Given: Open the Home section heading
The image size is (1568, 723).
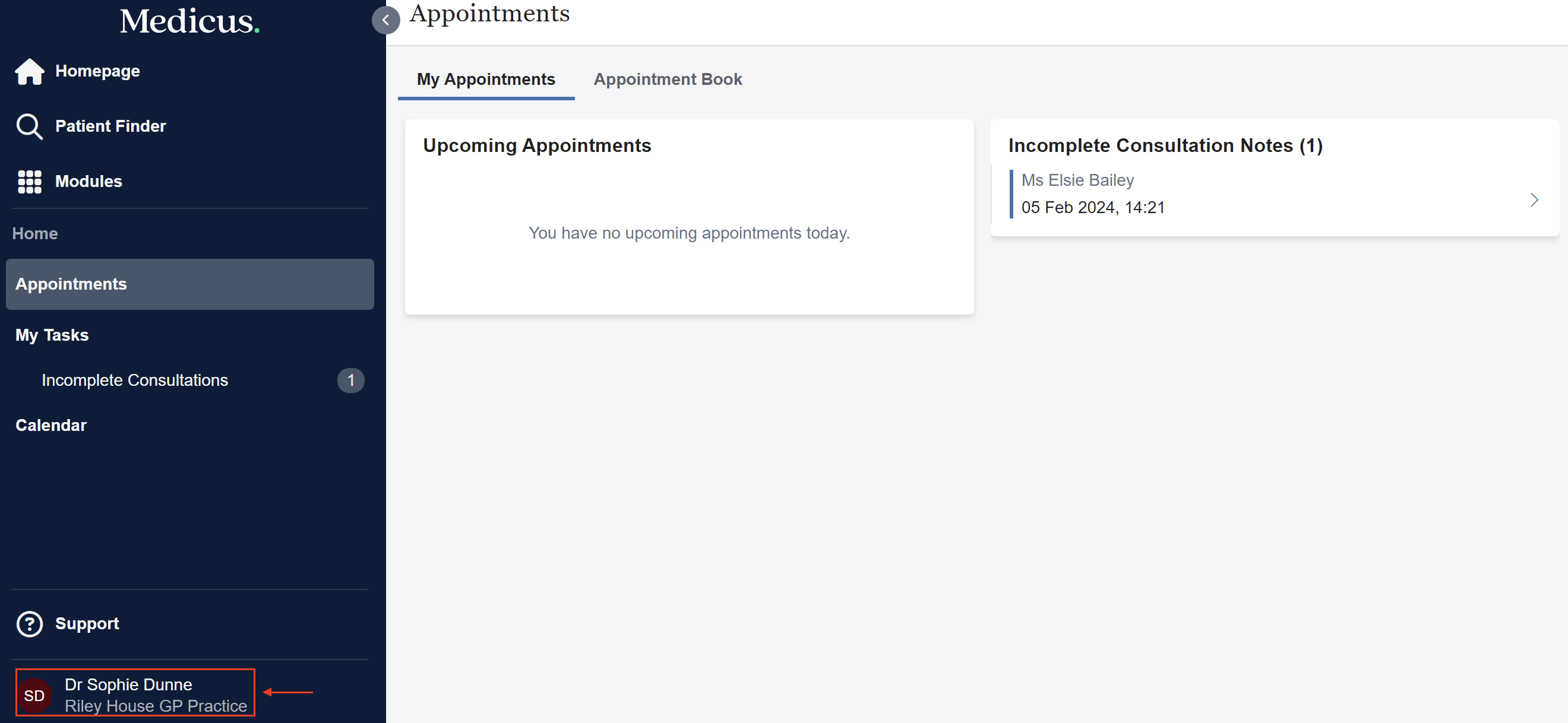Looking at the screenshot, I should tap(34, 233).
